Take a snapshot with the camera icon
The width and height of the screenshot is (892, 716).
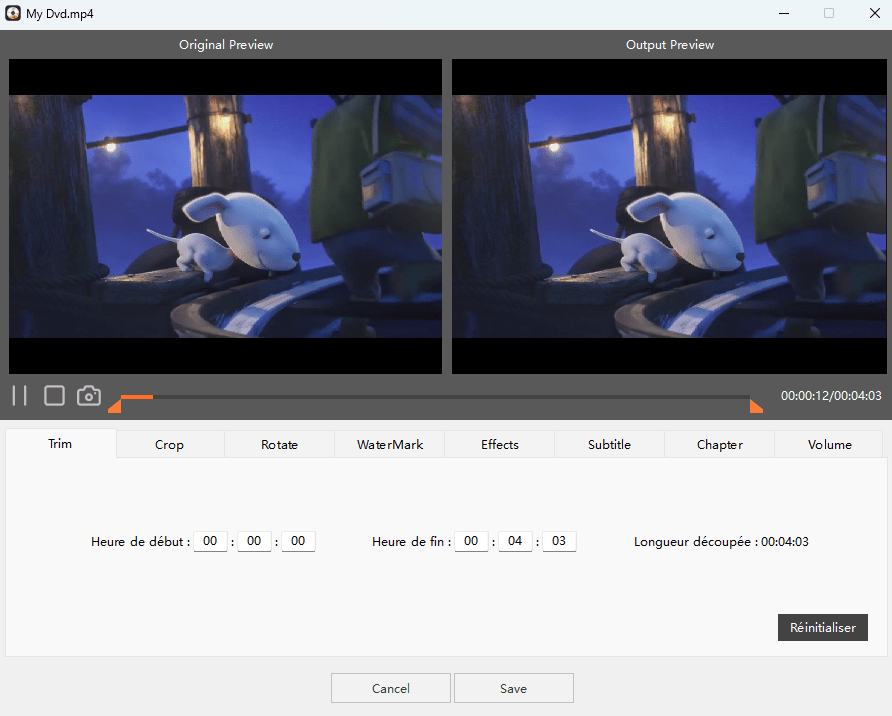(x=89, y=395)
